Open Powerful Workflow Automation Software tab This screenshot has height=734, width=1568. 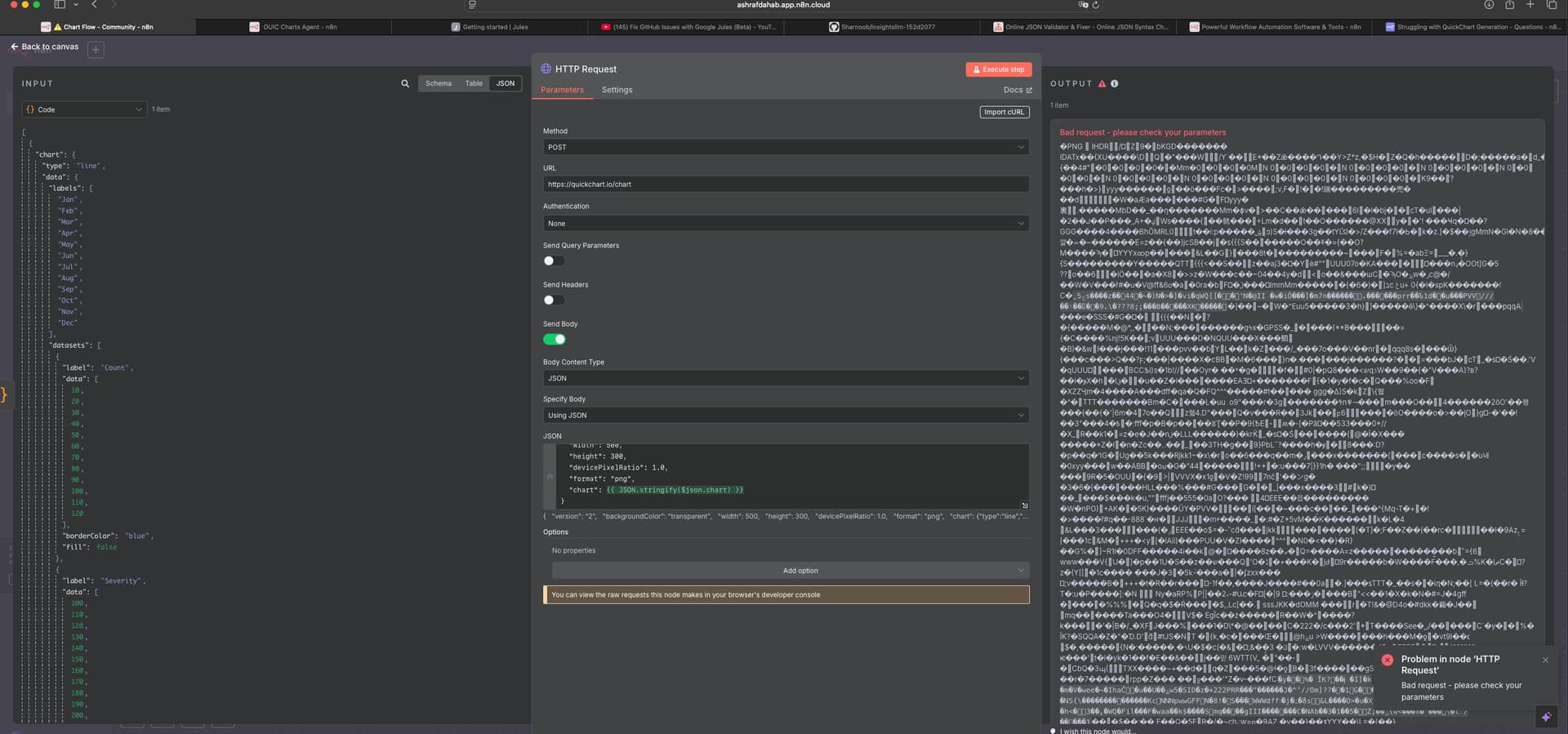1275,27
